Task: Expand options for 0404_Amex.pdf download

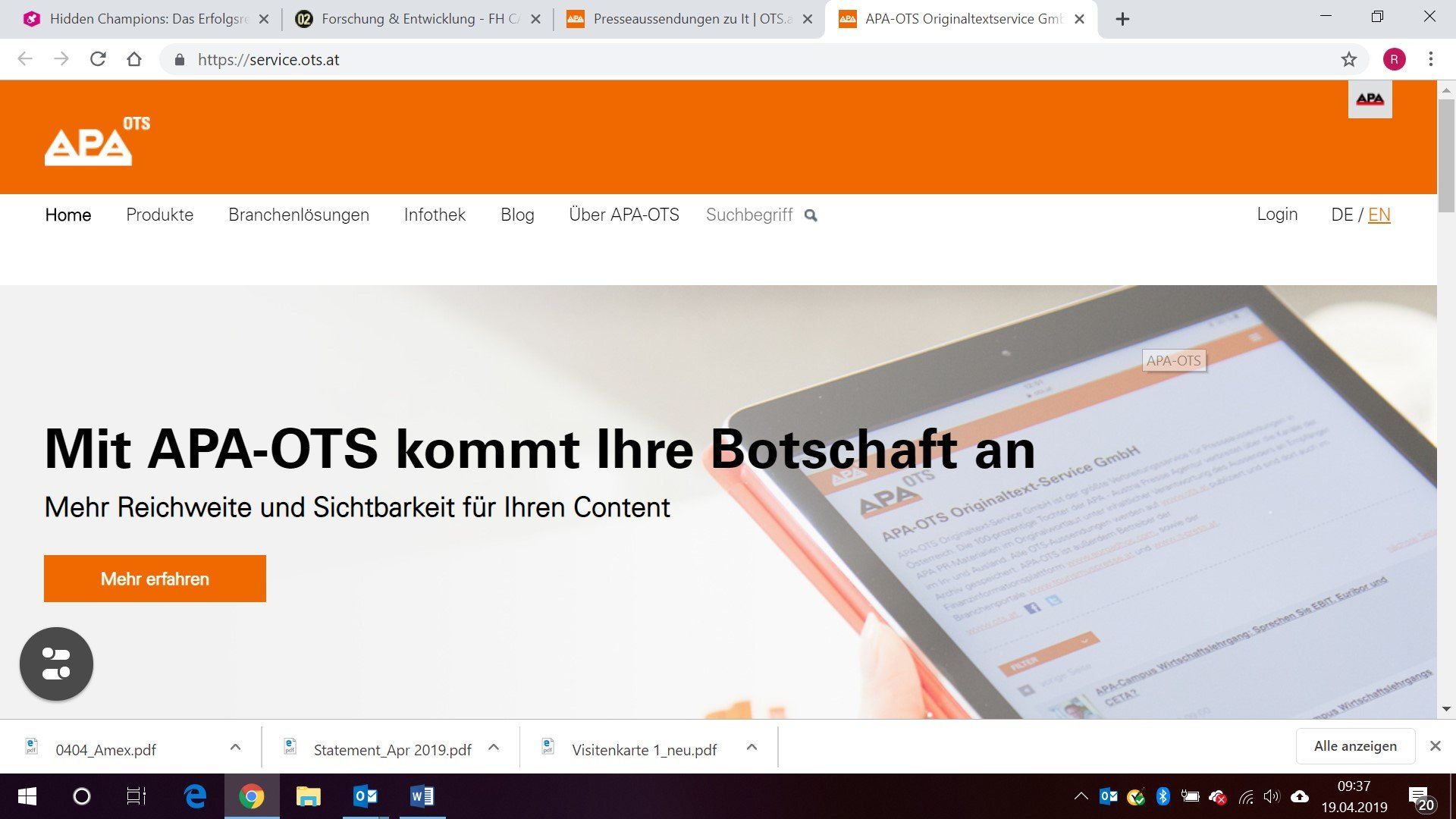Action: point(235,748)
